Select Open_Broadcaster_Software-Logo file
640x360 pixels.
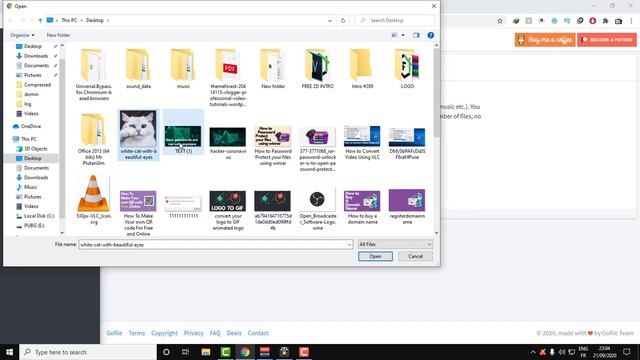pos(318,210)
